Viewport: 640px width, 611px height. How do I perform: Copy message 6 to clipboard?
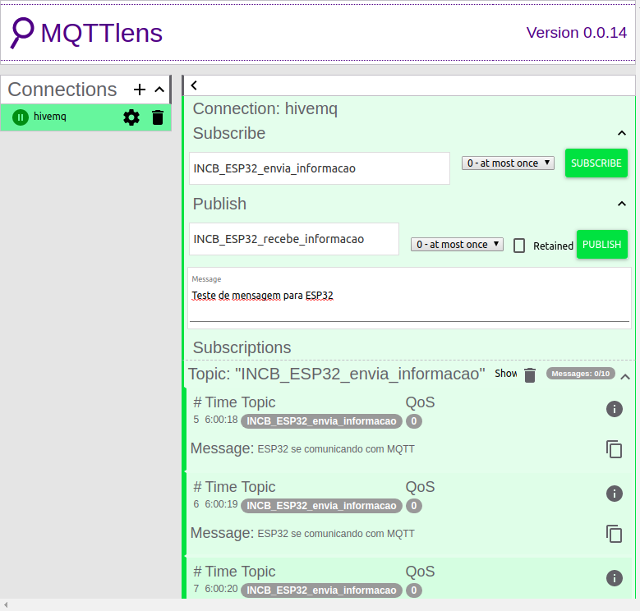click(x=614, y=534)
